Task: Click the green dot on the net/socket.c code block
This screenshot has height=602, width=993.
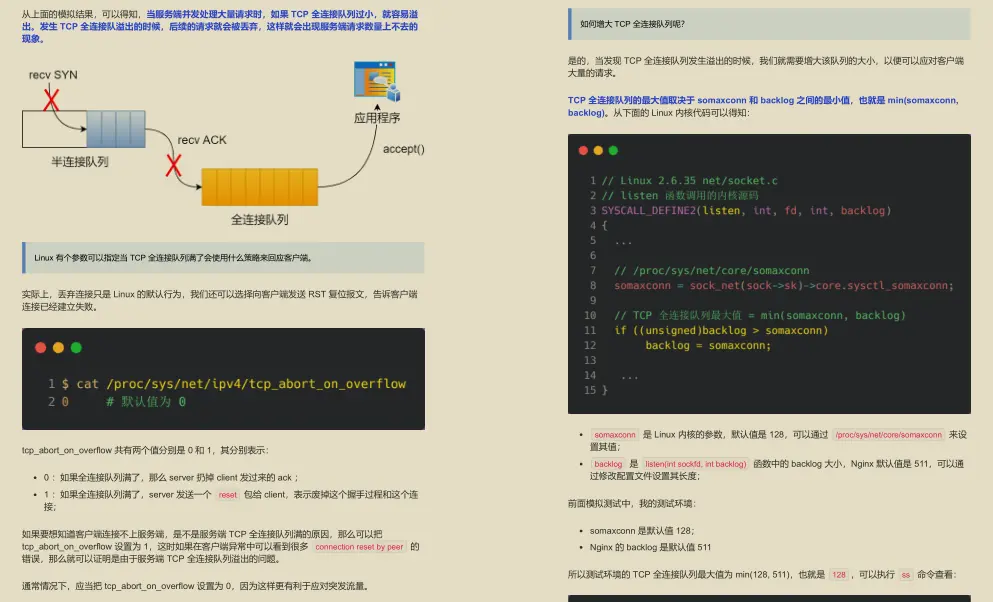Action: click(x=613, y=150)
